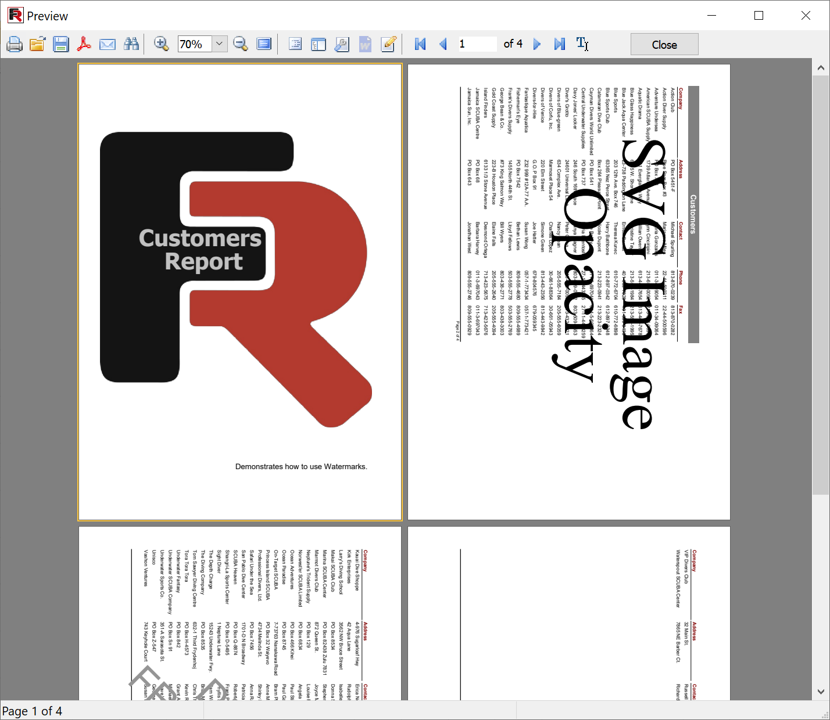Viewport: 830px width, 720px height.
Task: Click the Zoom out magnifier
Action: tap(241, 44)
